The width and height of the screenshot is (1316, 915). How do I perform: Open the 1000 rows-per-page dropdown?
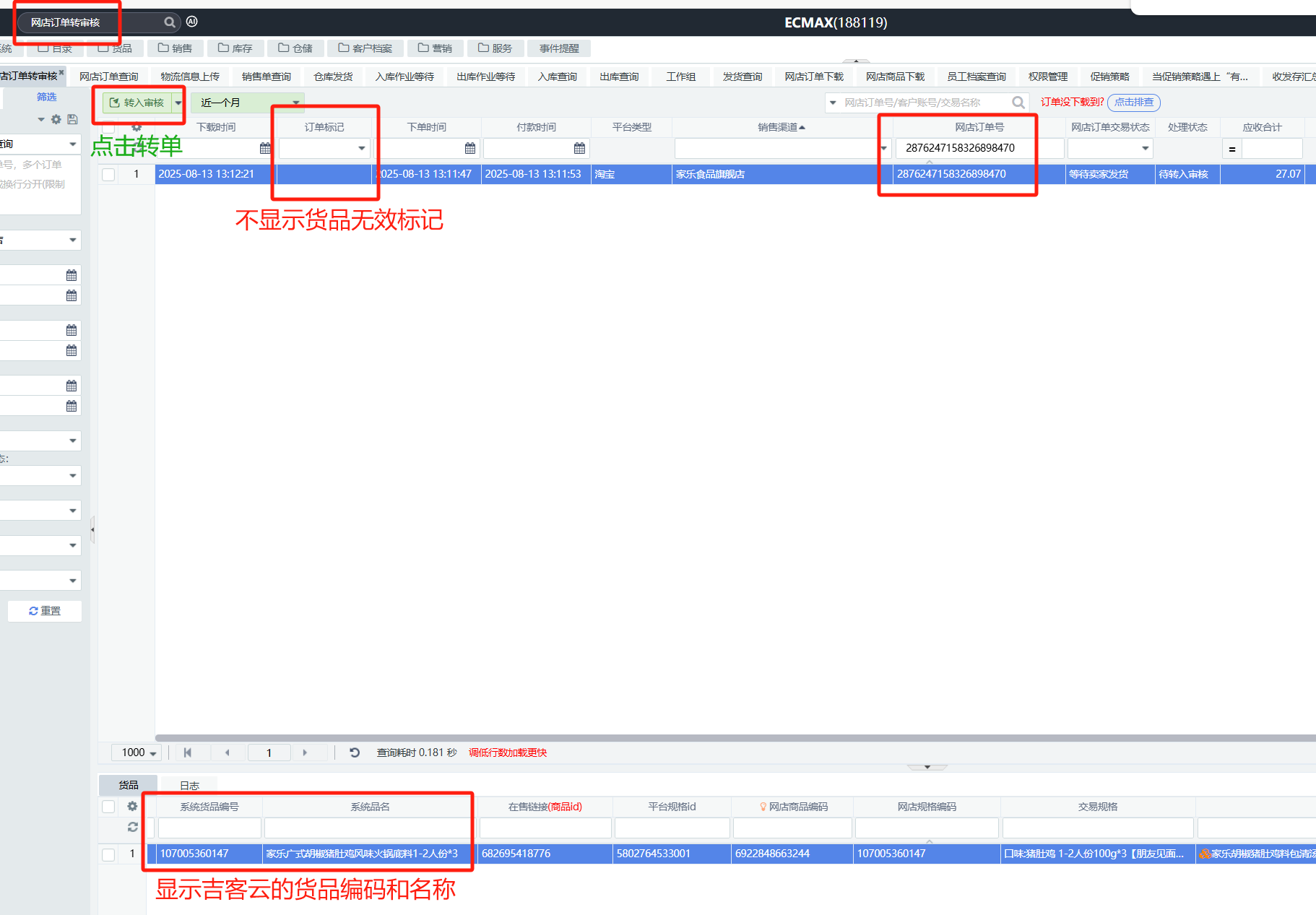(137, 753)
